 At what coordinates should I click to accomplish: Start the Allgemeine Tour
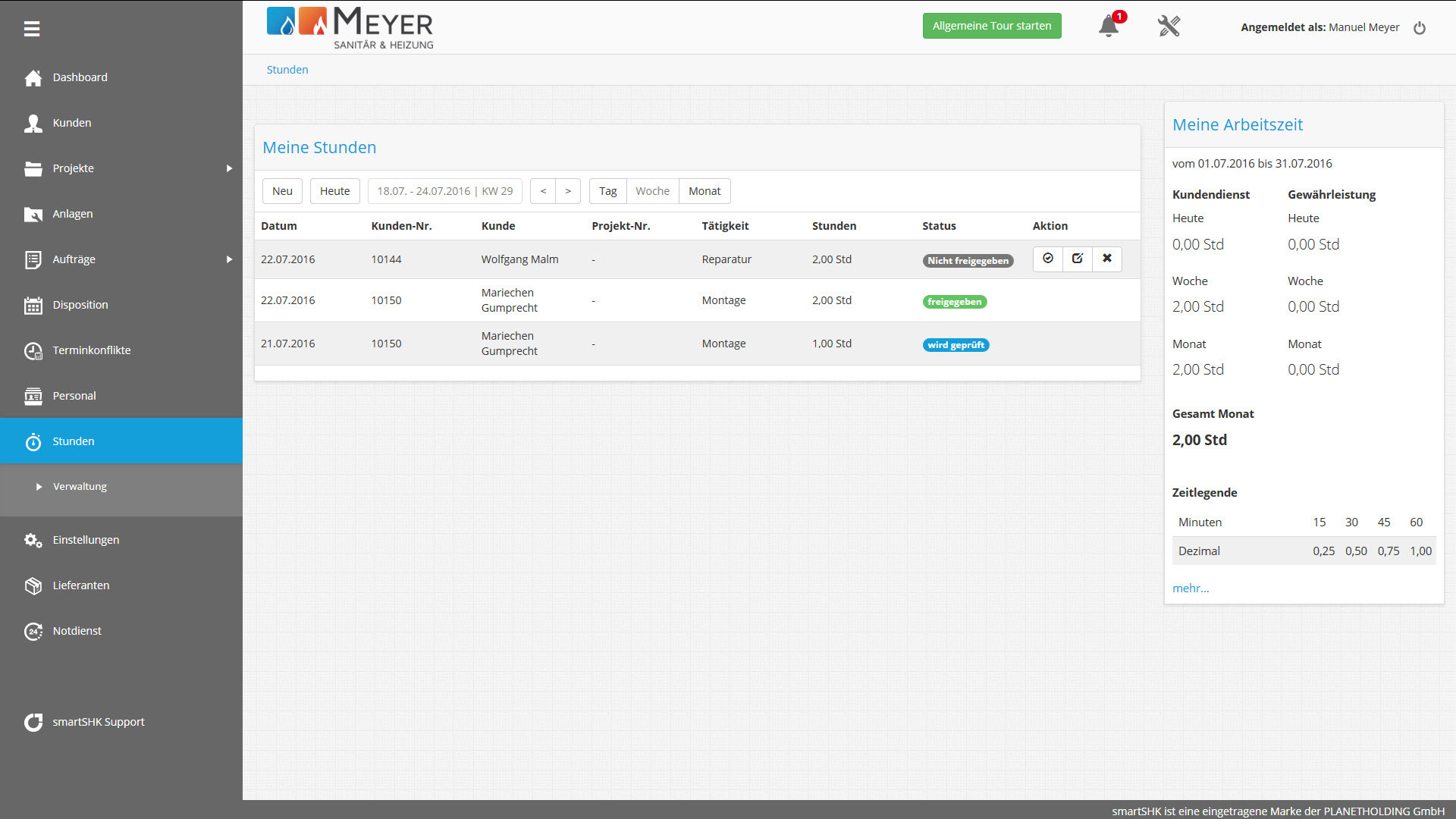pyautogui.click(x=992, y=26)
